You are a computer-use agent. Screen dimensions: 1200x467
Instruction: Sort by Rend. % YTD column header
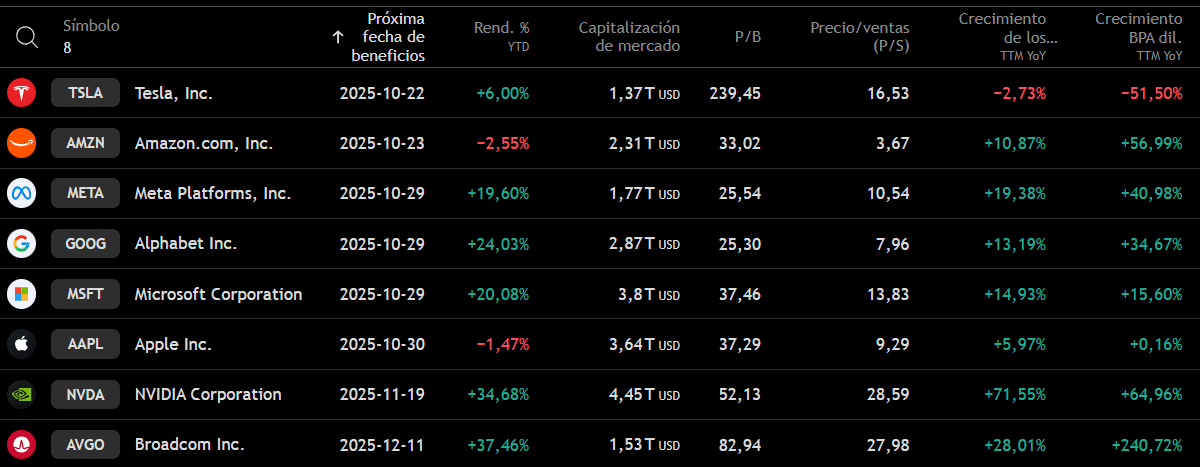(x=501, y=36)
